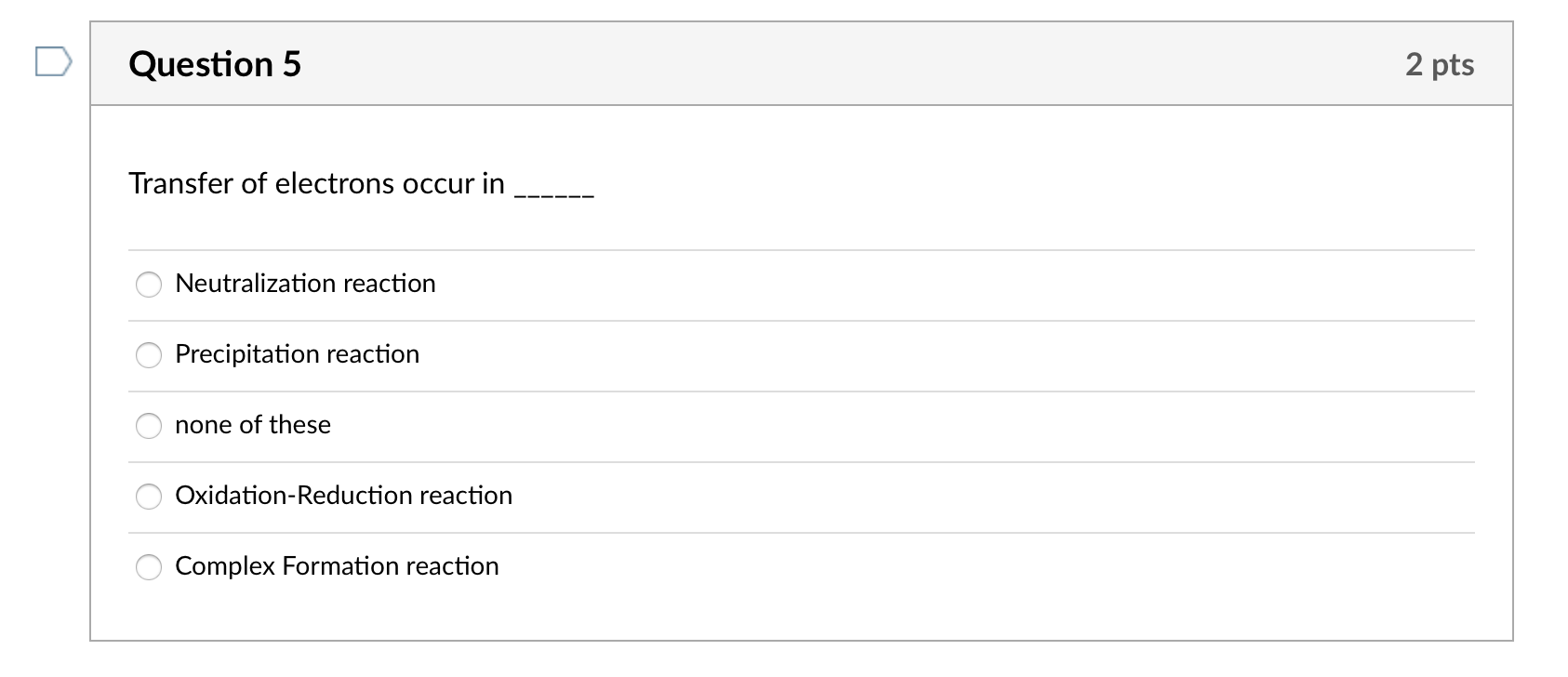Pick the Complex Formation reaction radio button
Image resolution: width=1568 pixels, height=677 pixels.
(x=149, y=567)
